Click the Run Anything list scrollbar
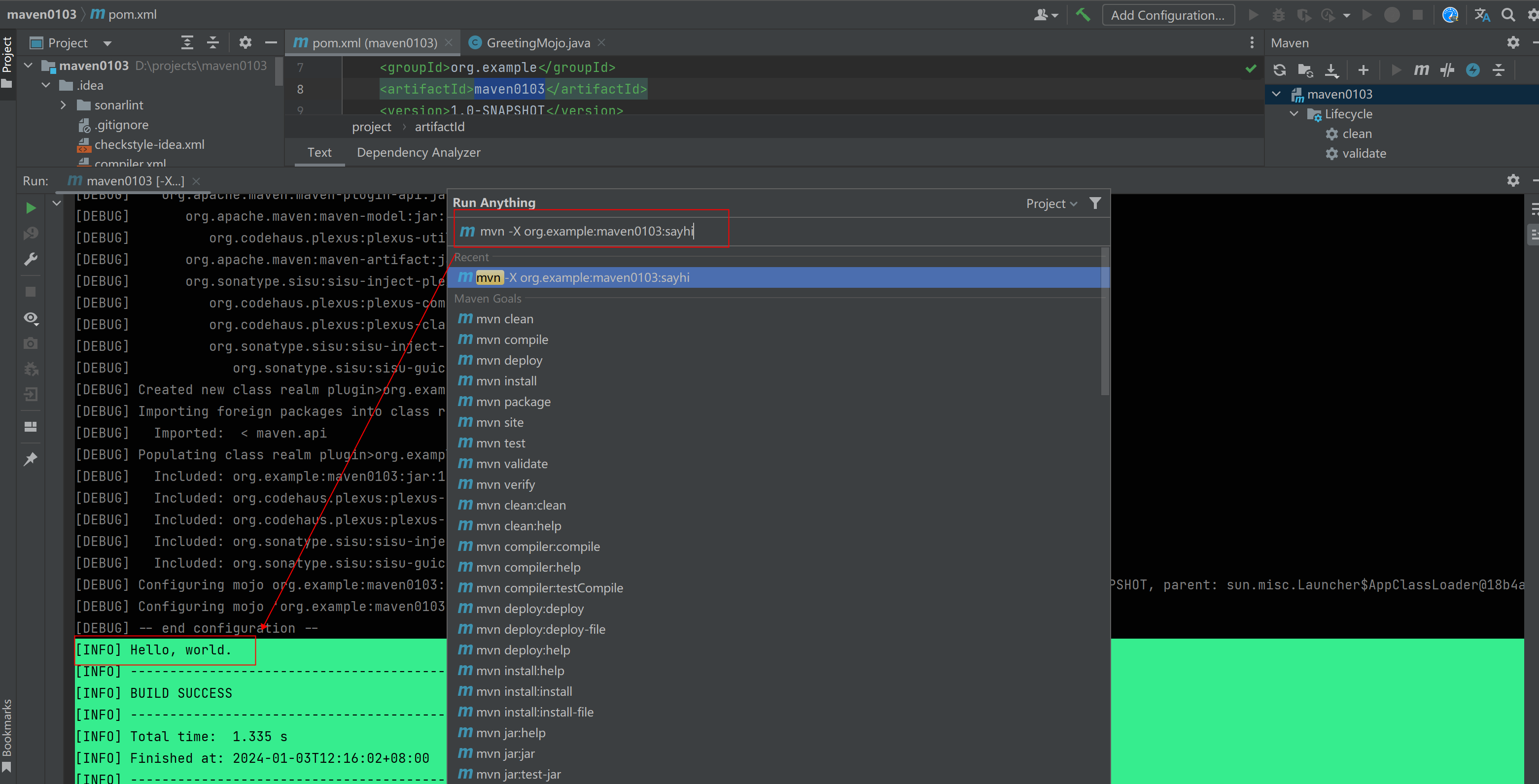Viewport: 1539px width, 784px height. 1105,322
